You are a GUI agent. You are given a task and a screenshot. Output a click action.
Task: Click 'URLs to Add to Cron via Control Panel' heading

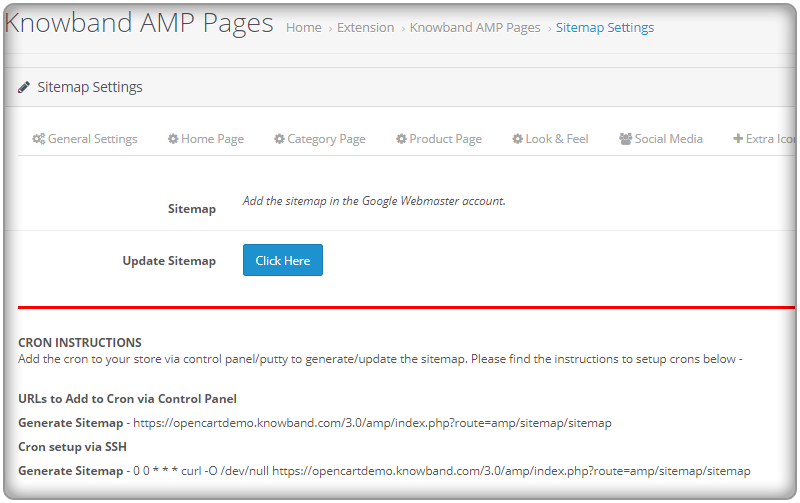[128, 398]
